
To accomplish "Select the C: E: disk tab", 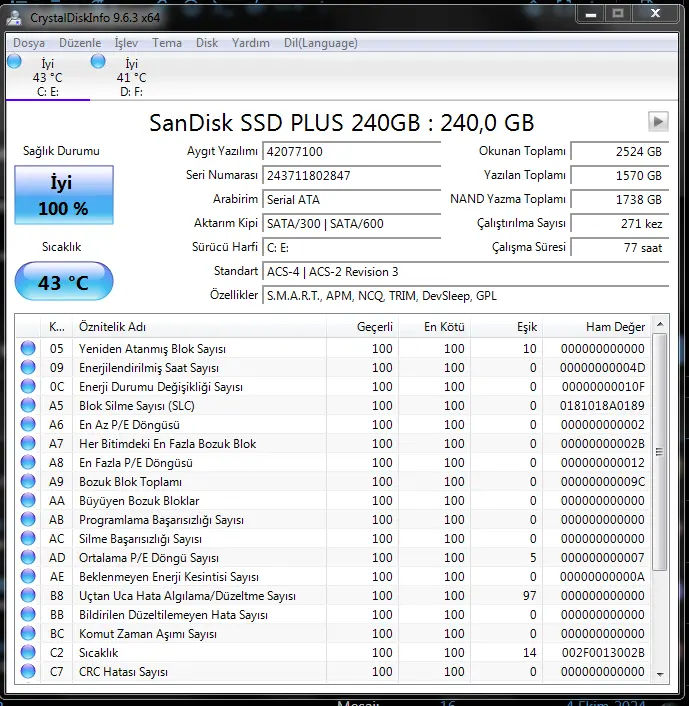I will click(x=48, y=77).
